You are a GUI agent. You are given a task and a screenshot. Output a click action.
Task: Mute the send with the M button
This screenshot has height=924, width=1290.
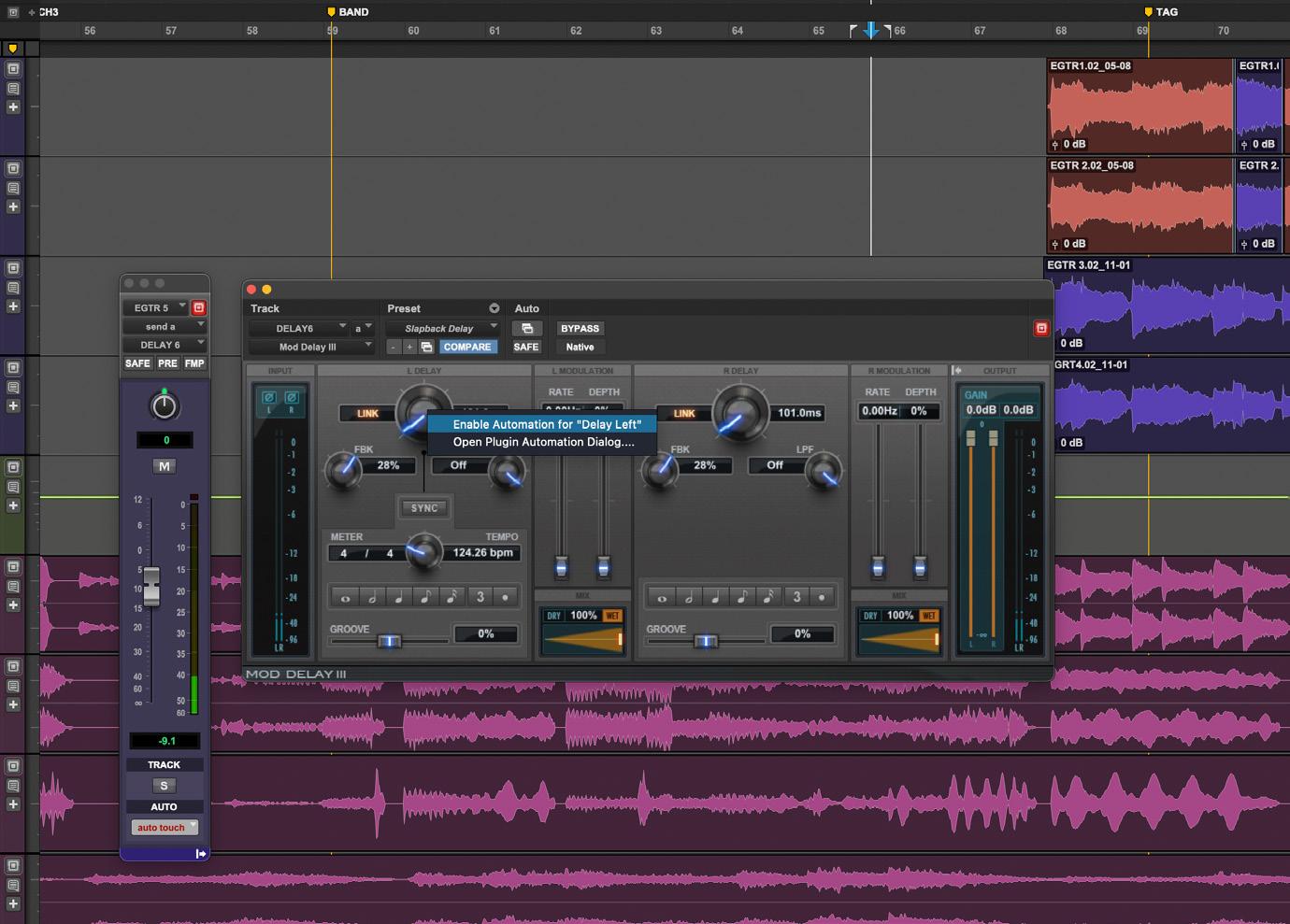(x=164, y=466)
